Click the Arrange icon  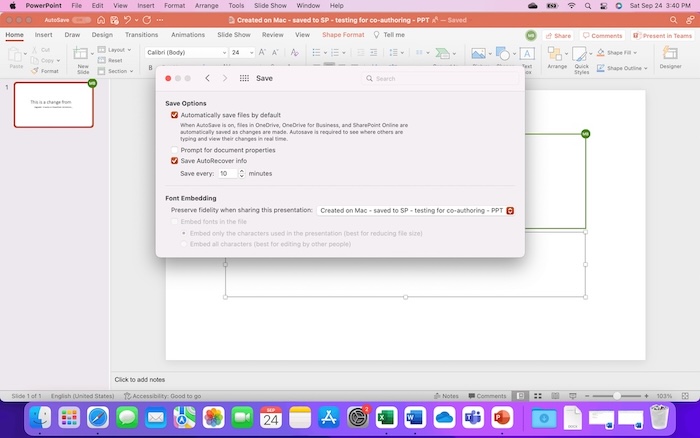click(x=555, y=54)
